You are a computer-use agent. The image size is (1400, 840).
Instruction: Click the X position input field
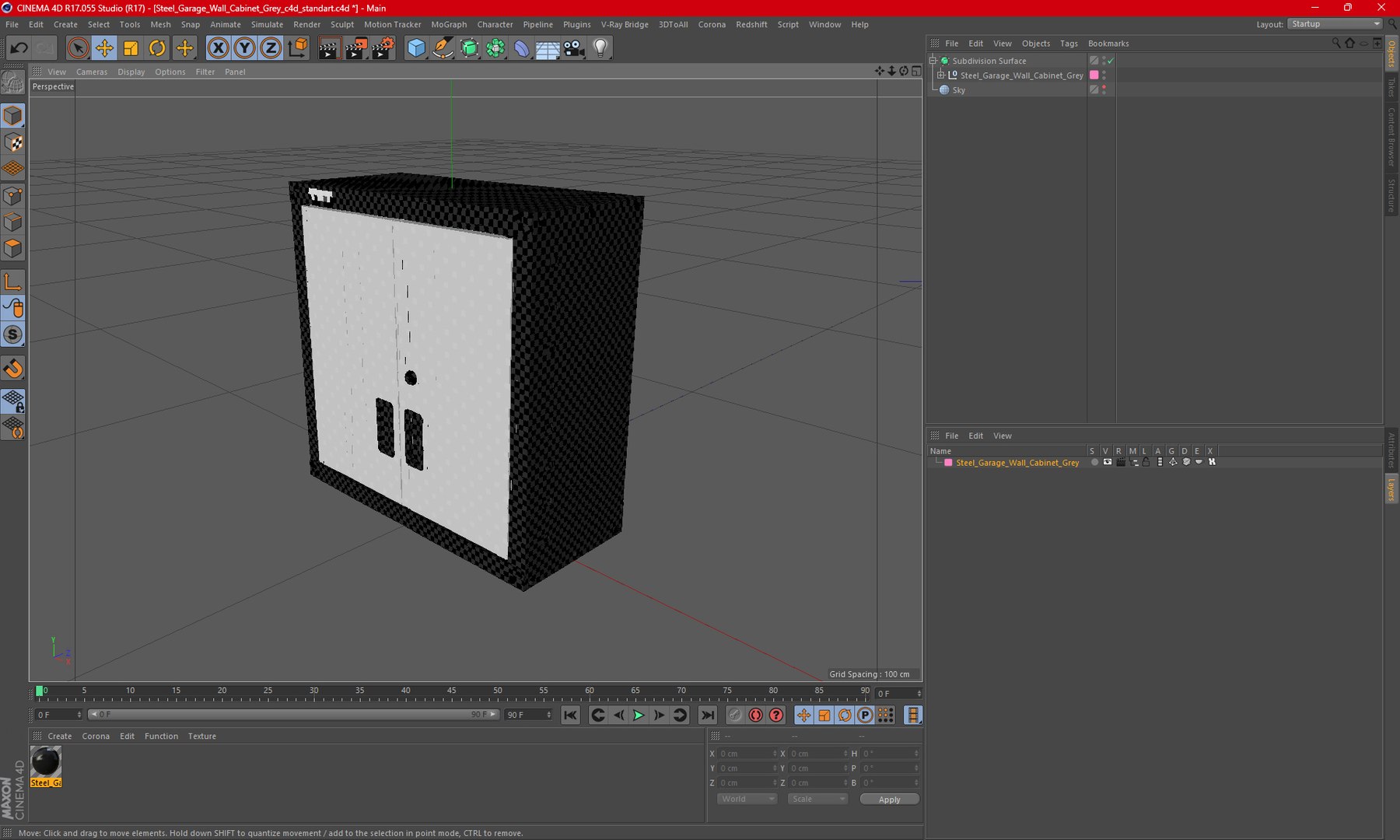[746, 754]
